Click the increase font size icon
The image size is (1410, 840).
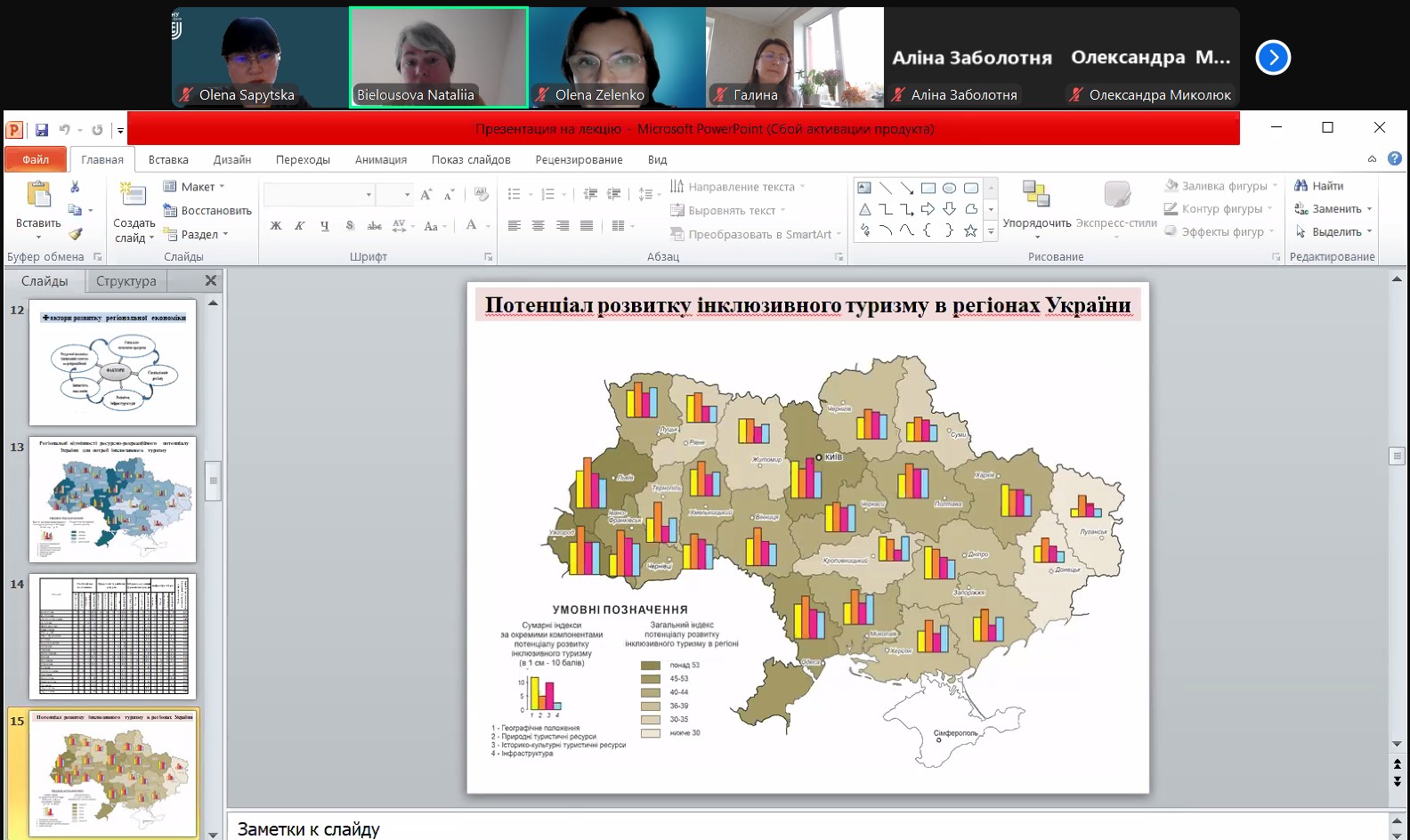click(x=426, y=195)
